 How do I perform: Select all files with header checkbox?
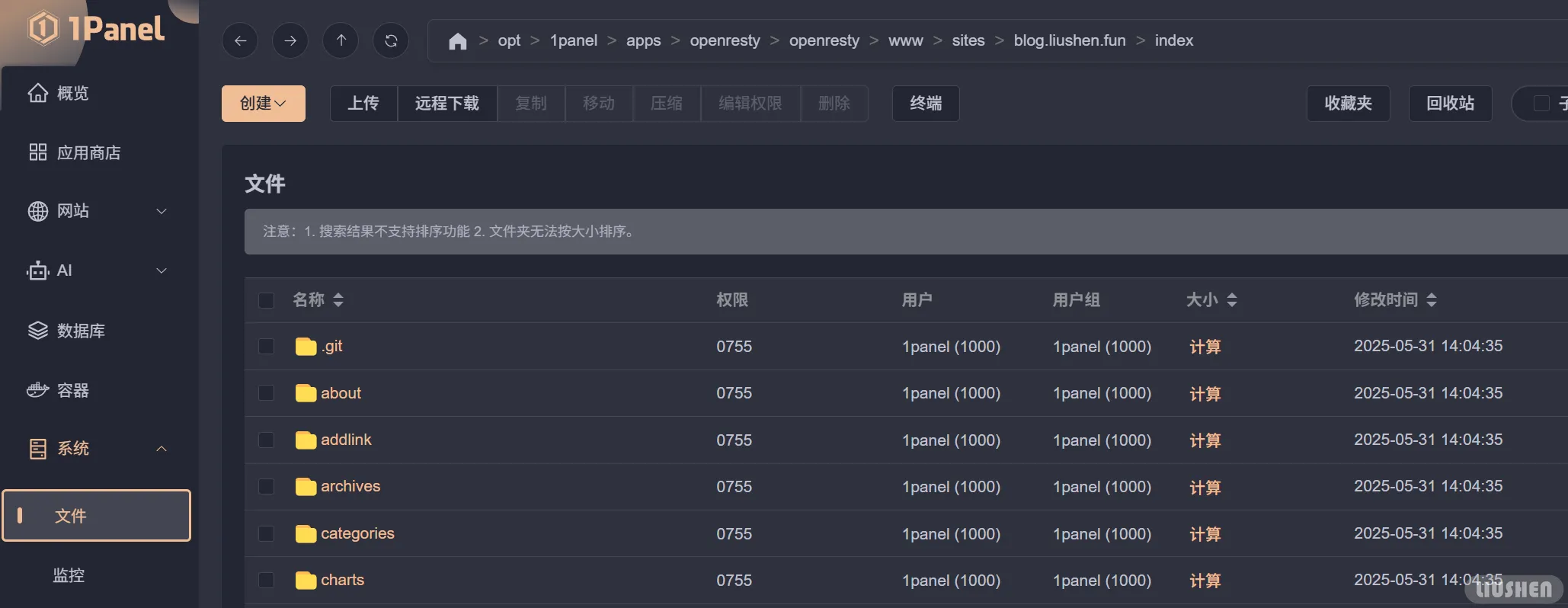(266, 300)
